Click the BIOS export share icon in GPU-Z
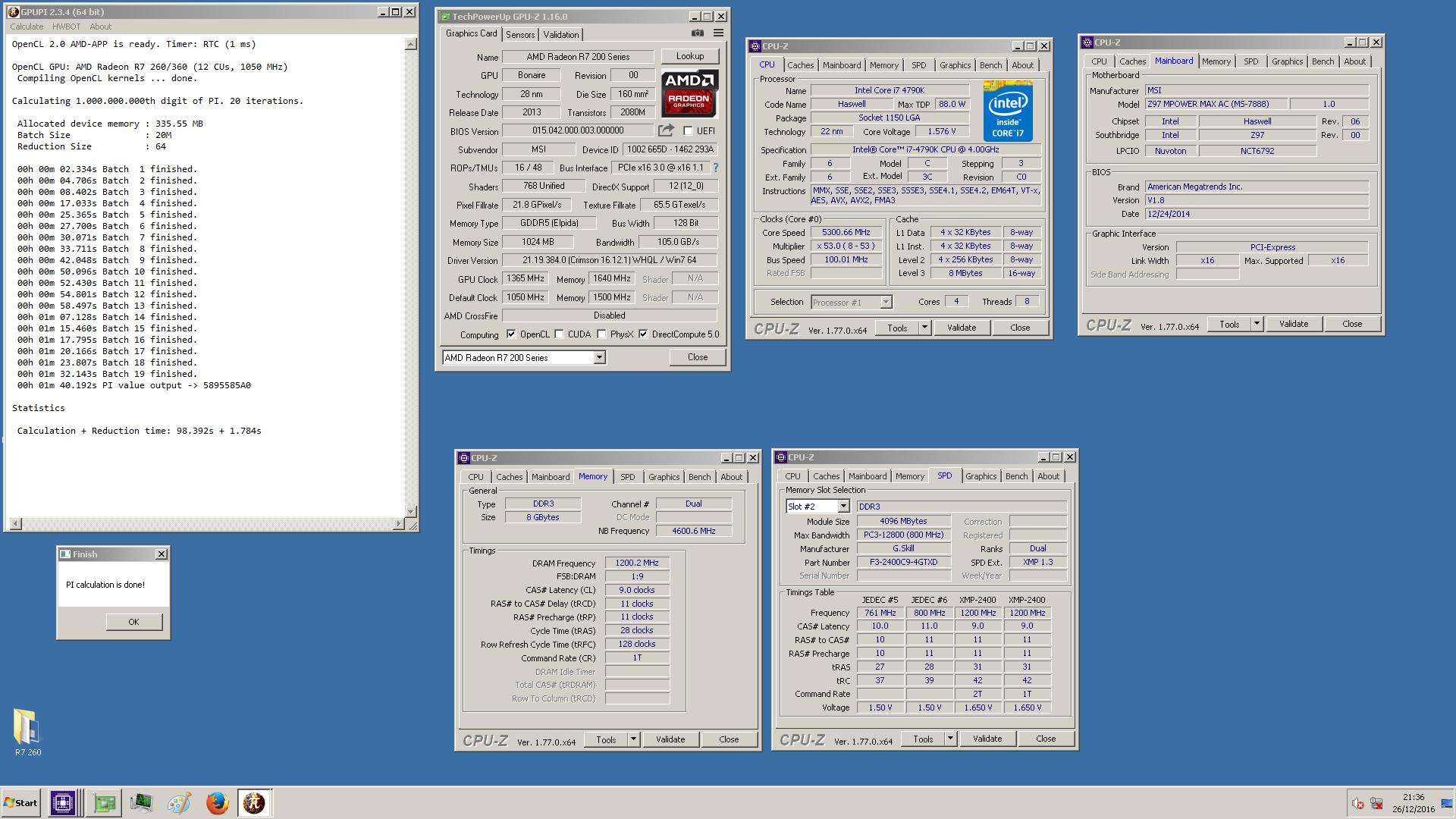The height and width of the screenshot is (819, 1456). (666, 130)
